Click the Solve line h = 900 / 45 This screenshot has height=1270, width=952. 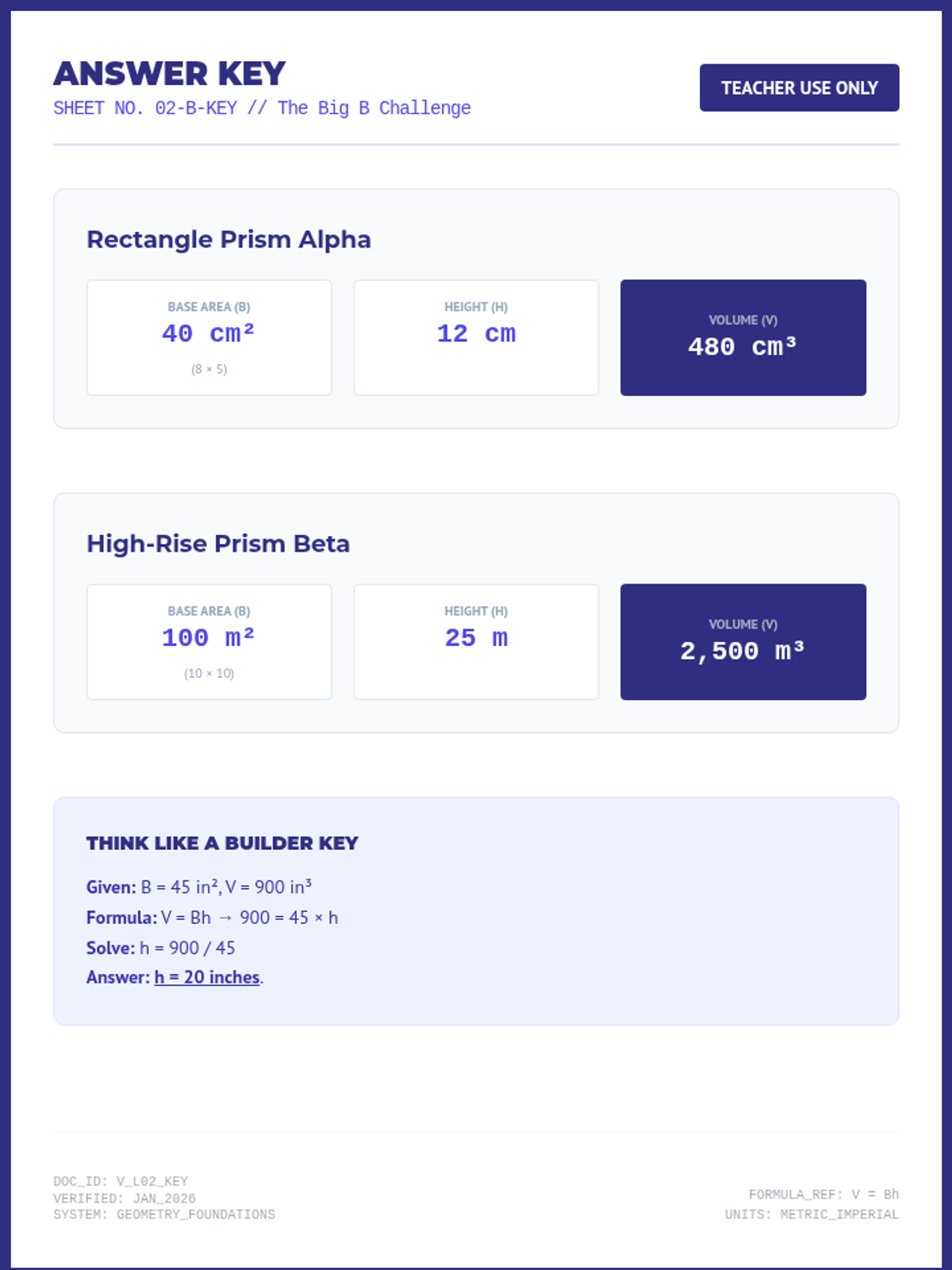coord(161,948)
